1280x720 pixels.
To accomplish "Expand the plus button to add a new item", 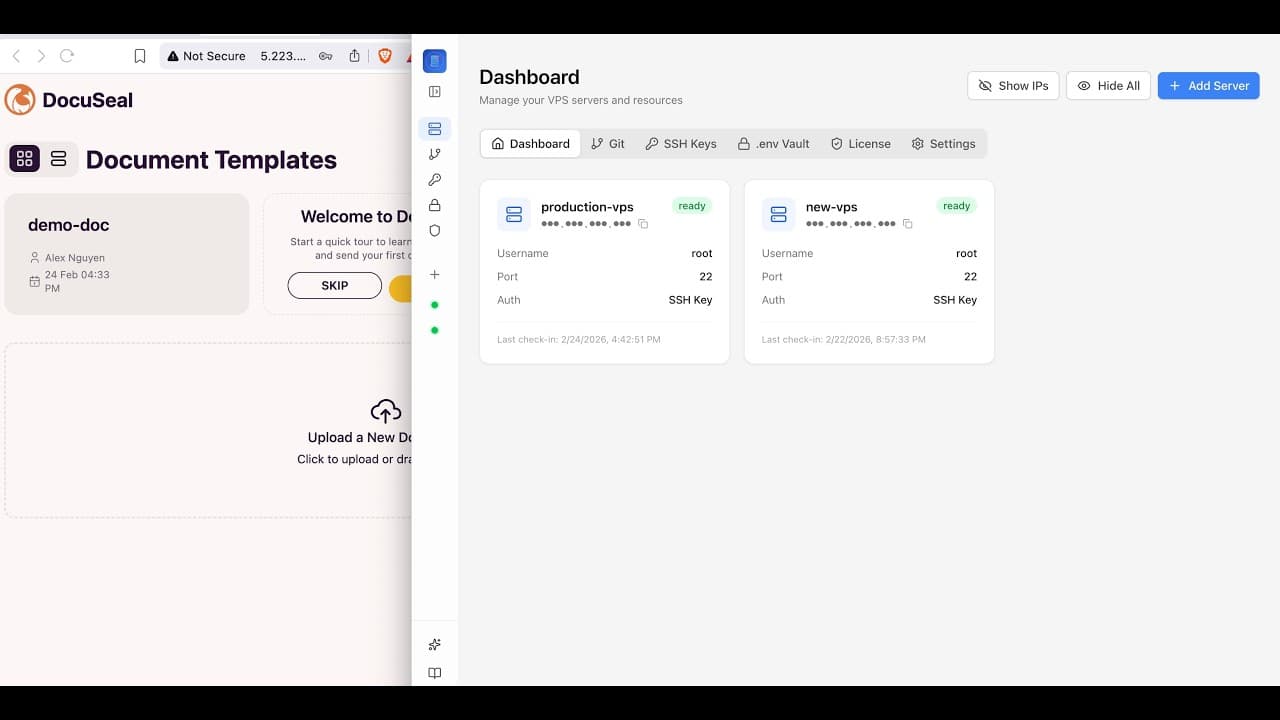I will [x=434, y=274].
